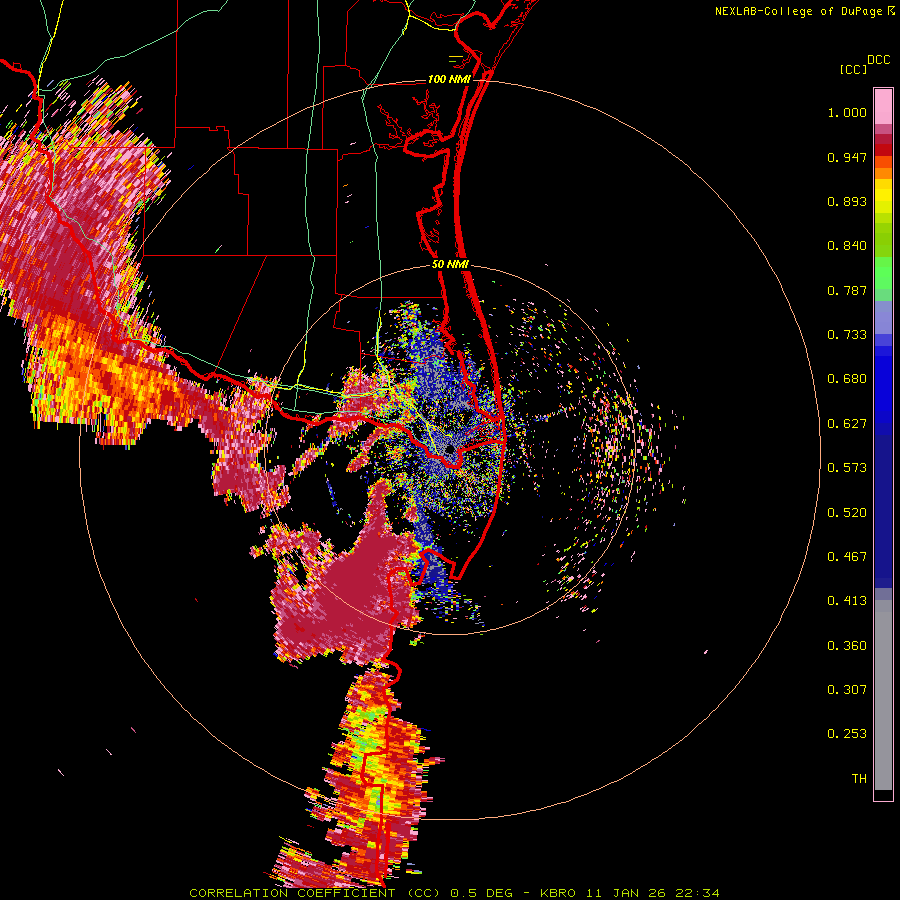Image resolution: width=900 pixels, height=900 pixels.
Task: Click the 0.627 color scale value
Action: pyautogui.click(x=847, y=424)
